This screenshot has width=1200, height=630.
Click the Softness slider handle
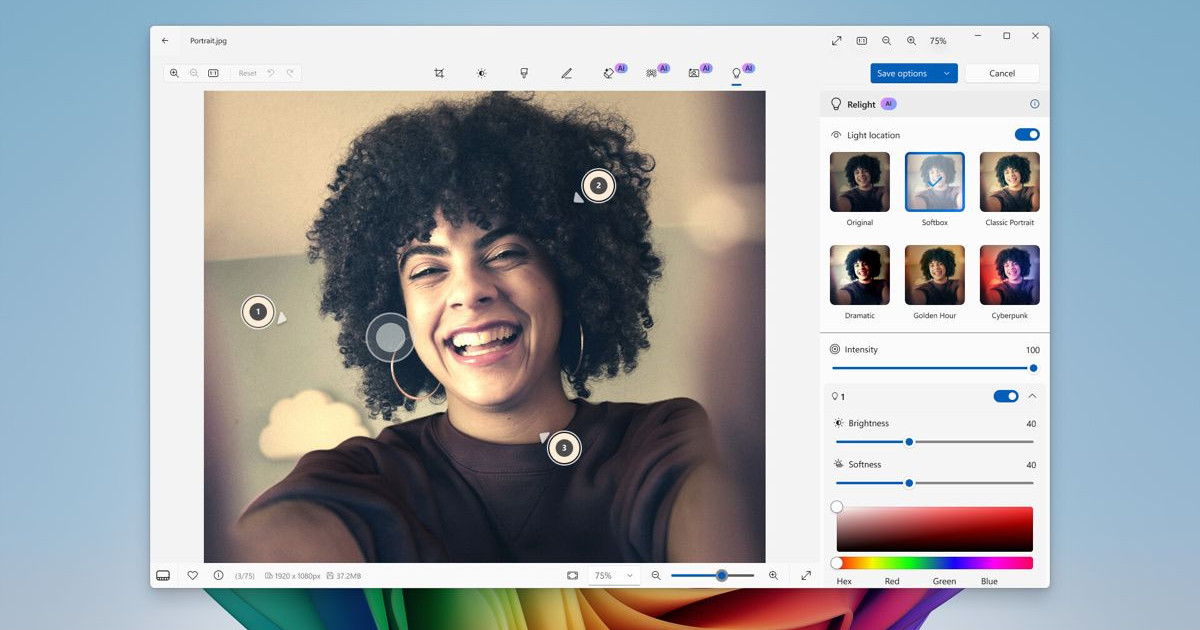[x=909, y=483]
